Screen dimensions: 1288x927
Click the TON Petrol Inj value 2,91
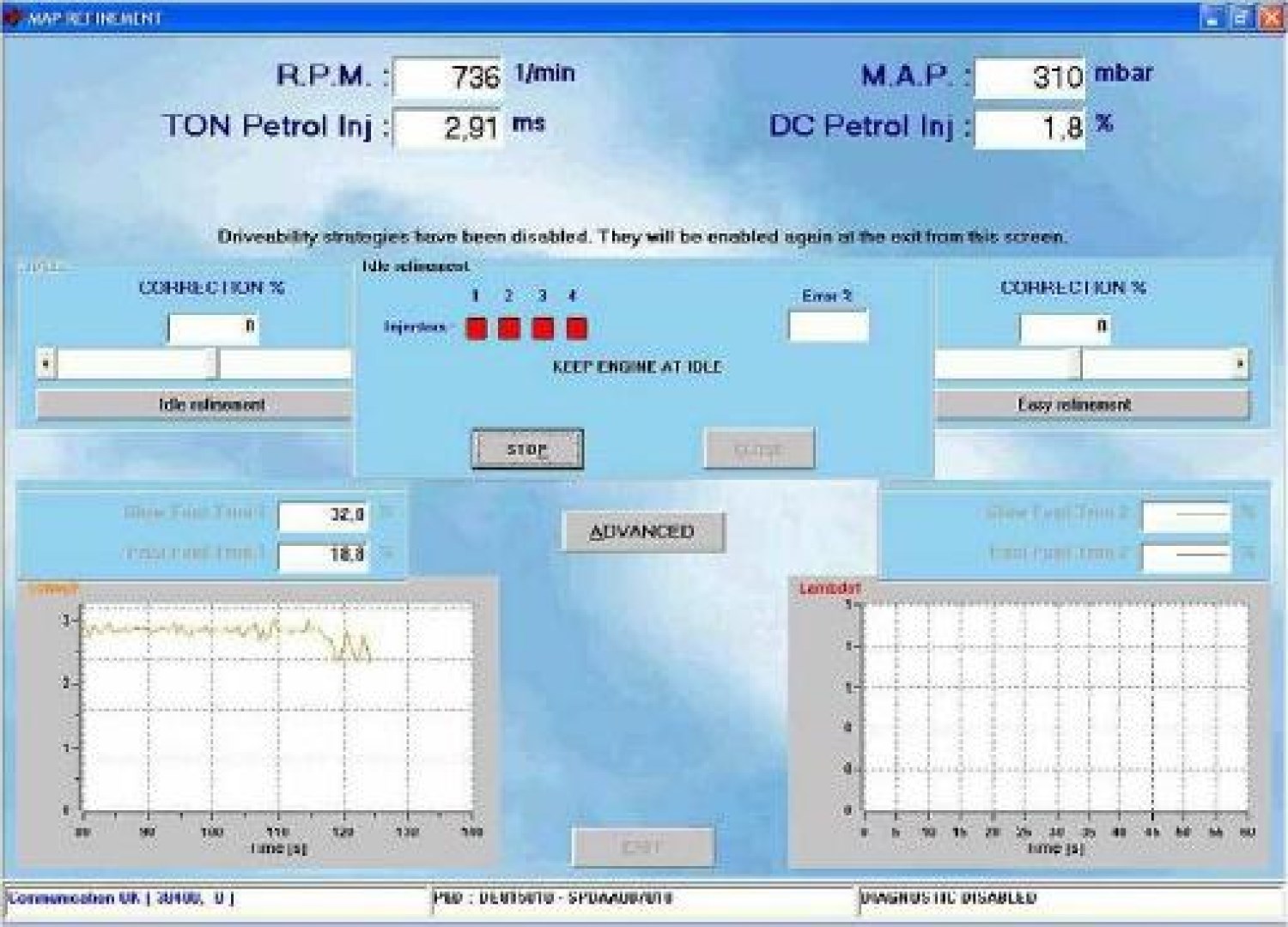[x=448, y=128]
